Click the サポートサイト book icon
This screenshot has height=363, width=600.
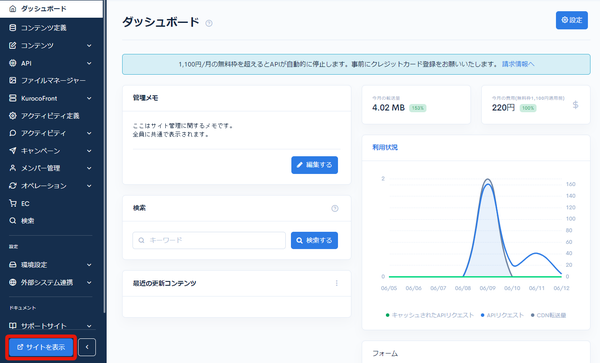(13, 326)
